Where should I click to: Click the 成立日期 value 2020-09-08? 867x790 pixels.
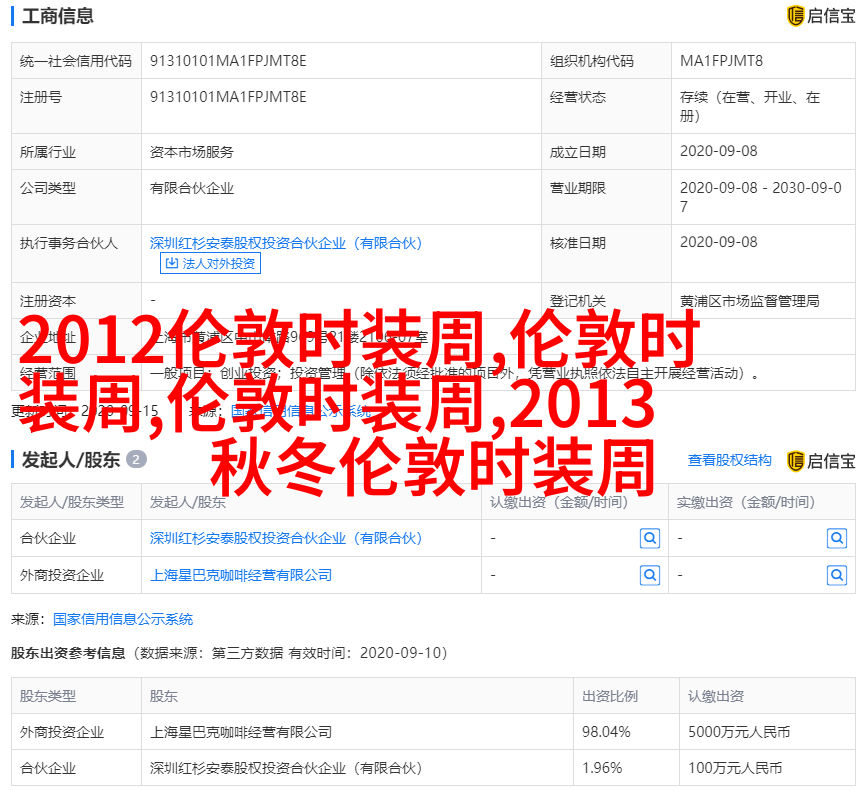(718, 151)
